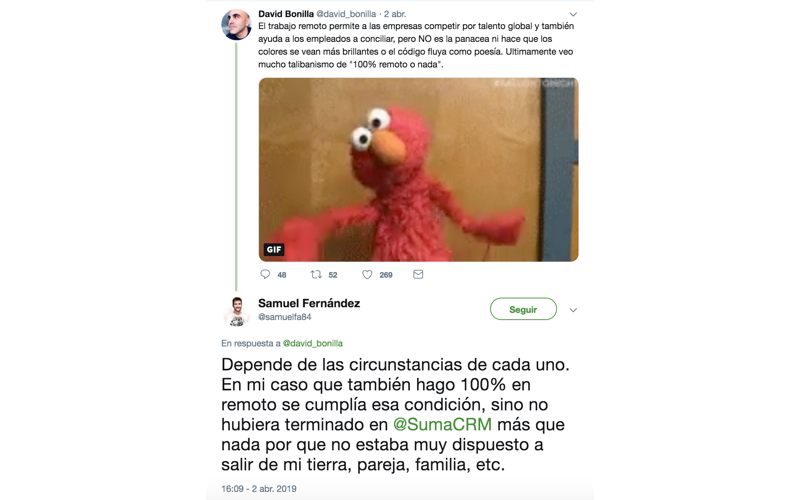Open Samuel Fernández's profile avatar
The width and height of the screenshot is (800, 500).
coord(237,311)
